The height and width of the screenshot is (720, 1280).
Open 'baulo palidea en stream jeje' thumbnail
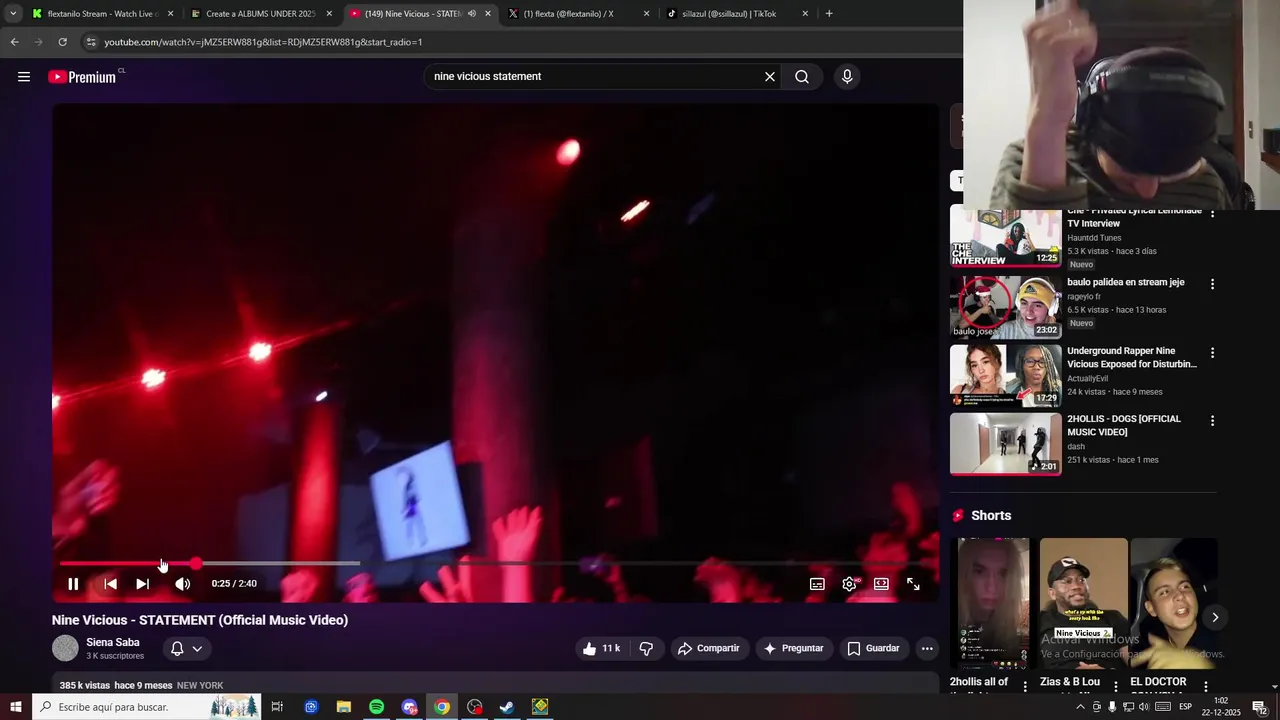(1005, 307)
